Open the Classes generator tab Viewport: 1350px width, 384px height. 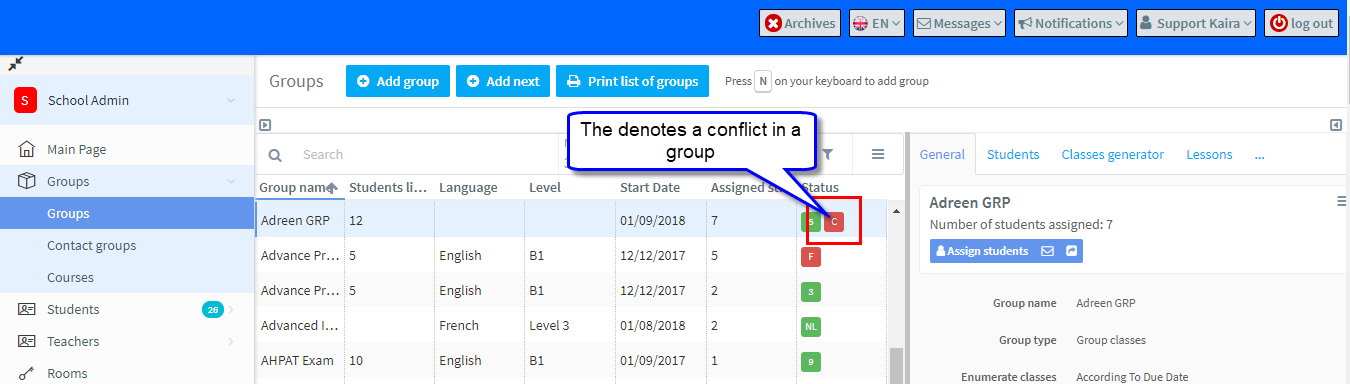[x=1112, y=155]
